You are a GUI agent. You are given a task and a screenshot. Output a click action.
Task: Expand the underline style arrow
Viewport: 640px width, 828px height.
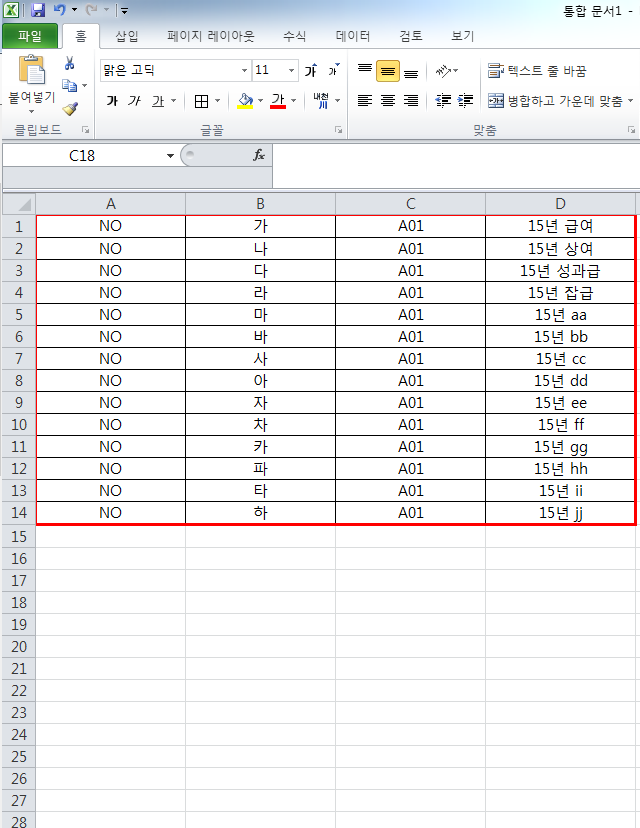[x=173, y=101]
